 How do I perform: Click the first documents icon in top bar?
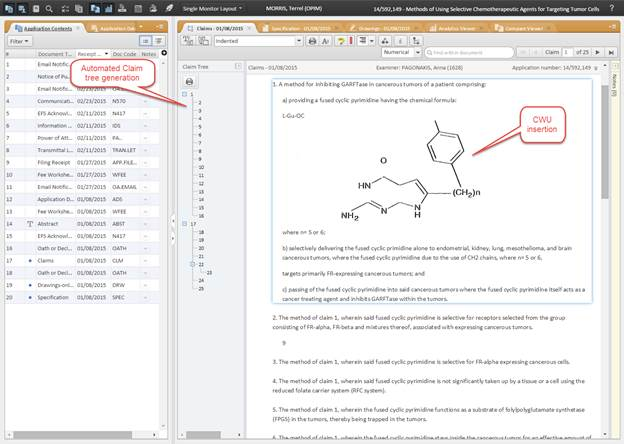coord(9,8)
